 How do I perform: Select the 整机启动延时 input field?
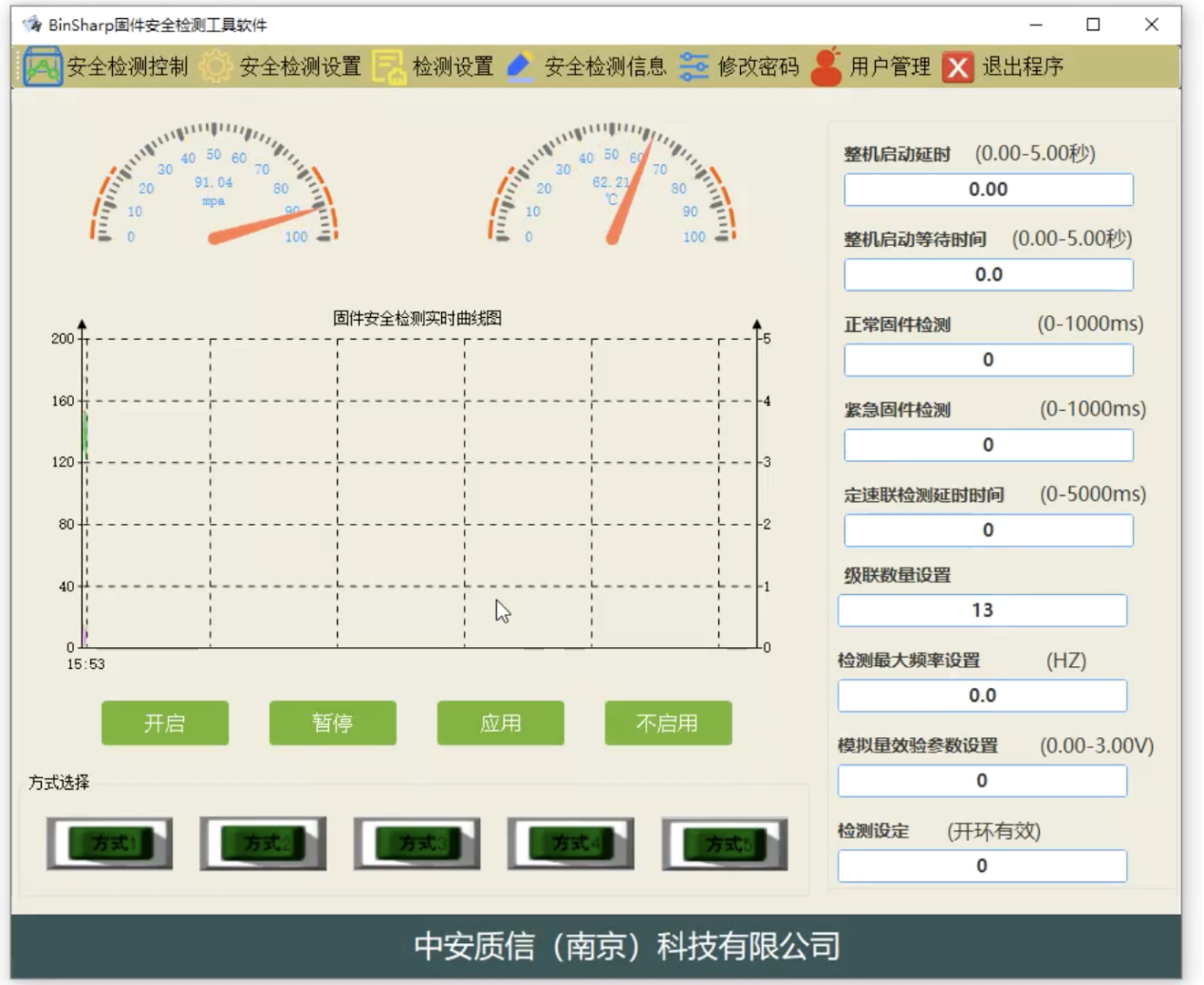pyautogui.click(x=988, y=189)
